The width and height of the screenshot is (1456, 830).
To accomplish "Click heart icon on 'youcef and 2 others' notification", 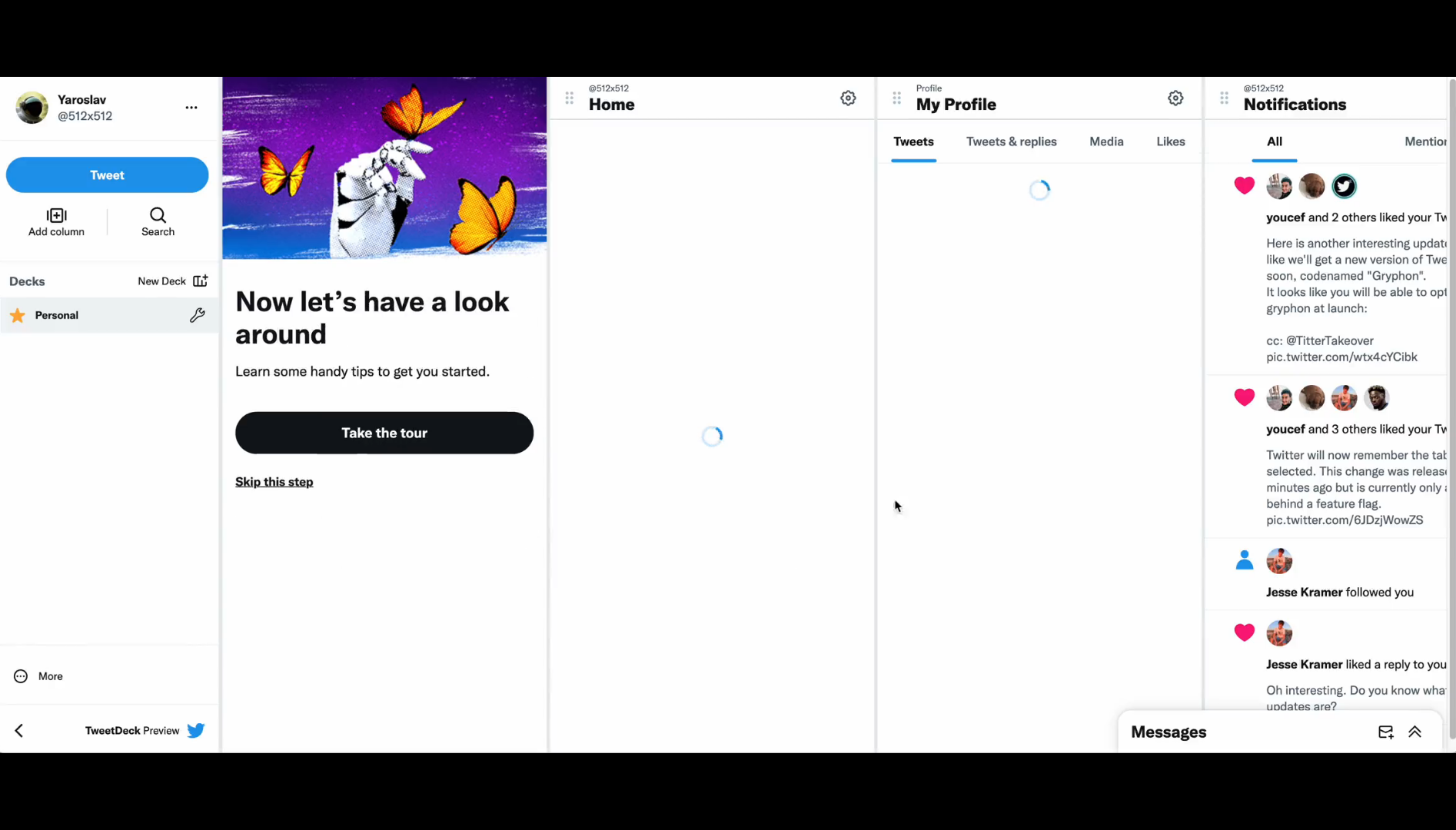I will 1245,185.
